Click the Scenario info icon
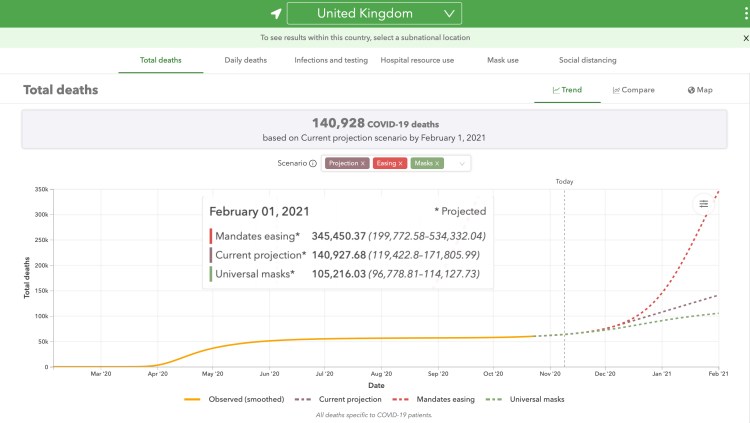 click(x=313, y=163)
